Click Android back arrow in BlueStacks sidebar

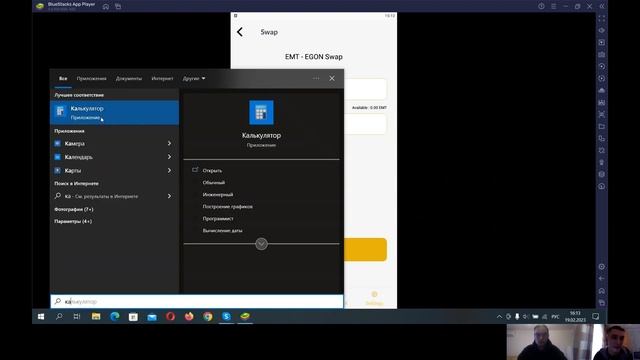[x=602, y=278]
